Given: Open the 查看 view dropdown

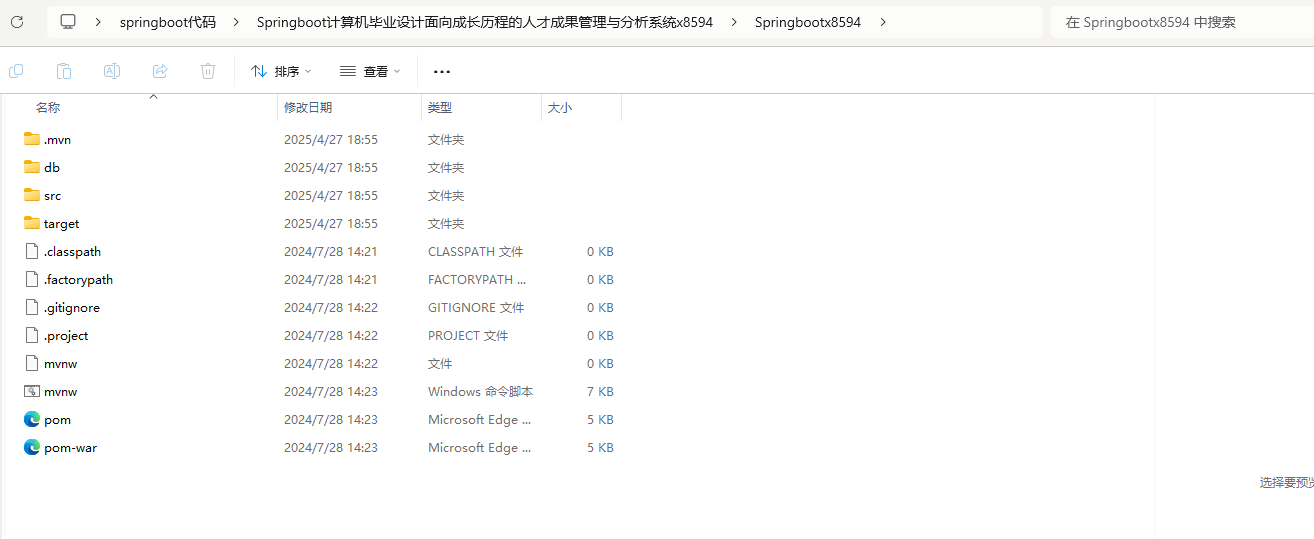Looking at the screenshot, I should pos(370,72).
